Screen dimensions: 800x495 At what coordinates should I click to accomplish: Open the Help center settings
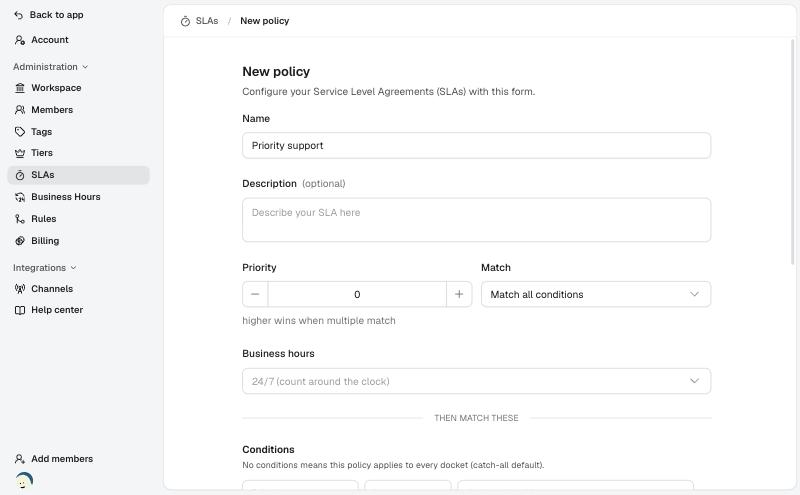point(79,310)
